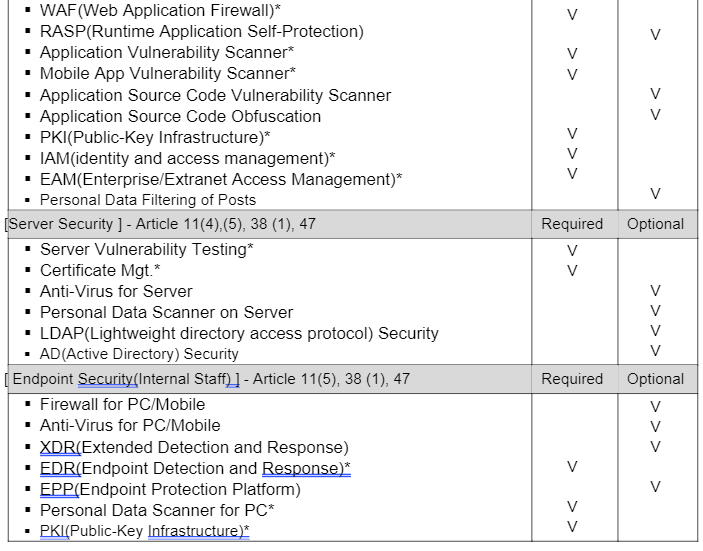Click Required header in Server Security row
Screen dimensions: 703x551
(572, 224)
